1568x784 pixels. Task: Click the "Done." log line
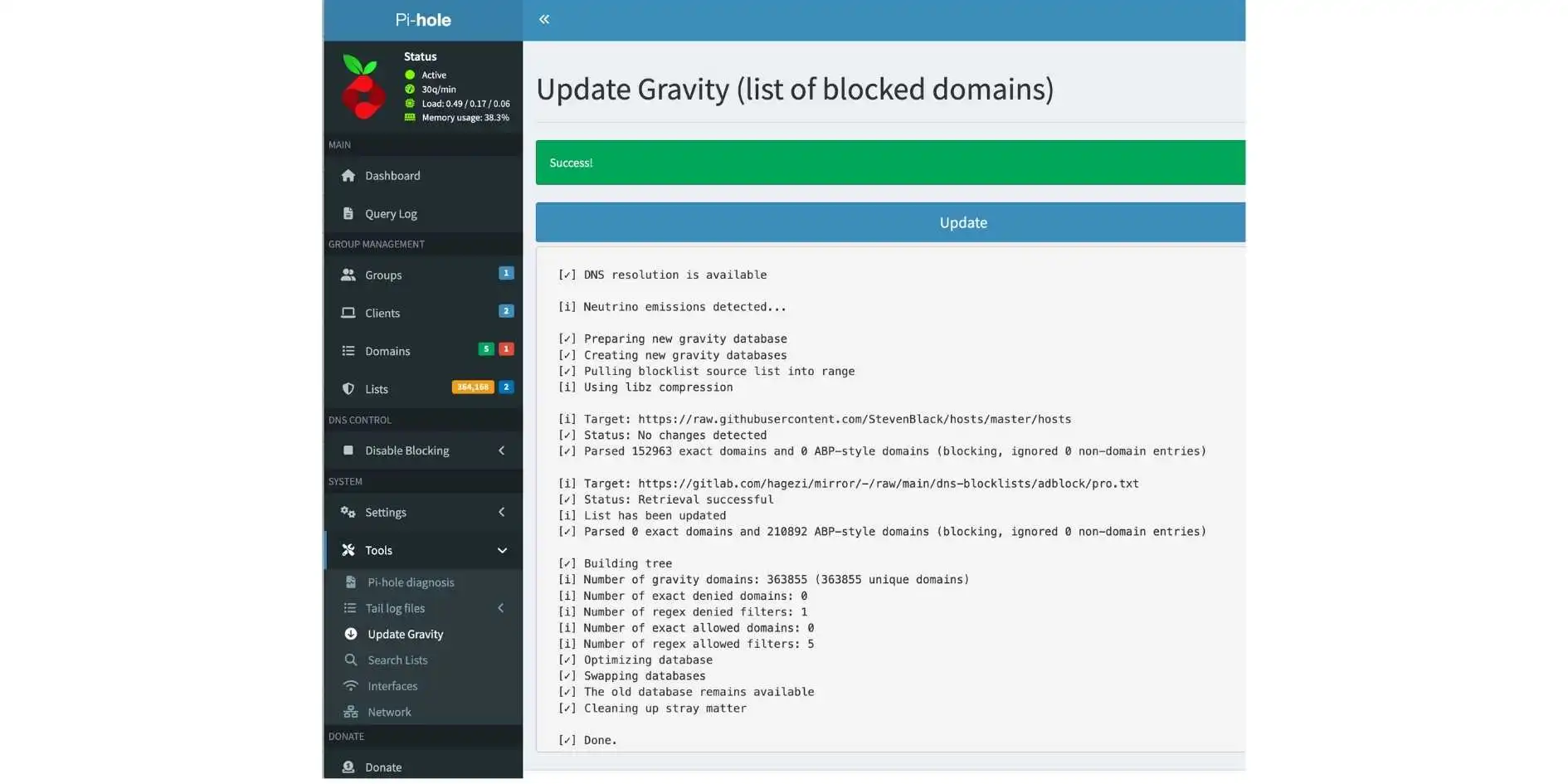click(587, 741)
